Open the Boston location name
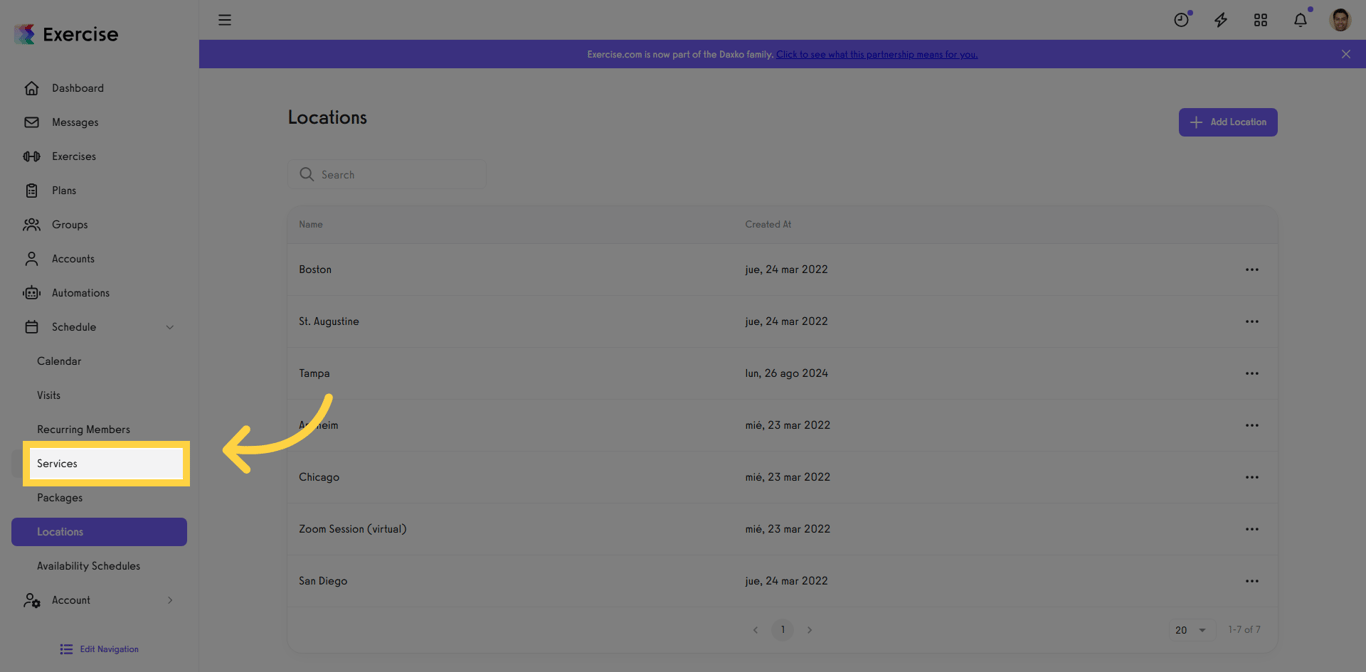 (x=315, y=270)
